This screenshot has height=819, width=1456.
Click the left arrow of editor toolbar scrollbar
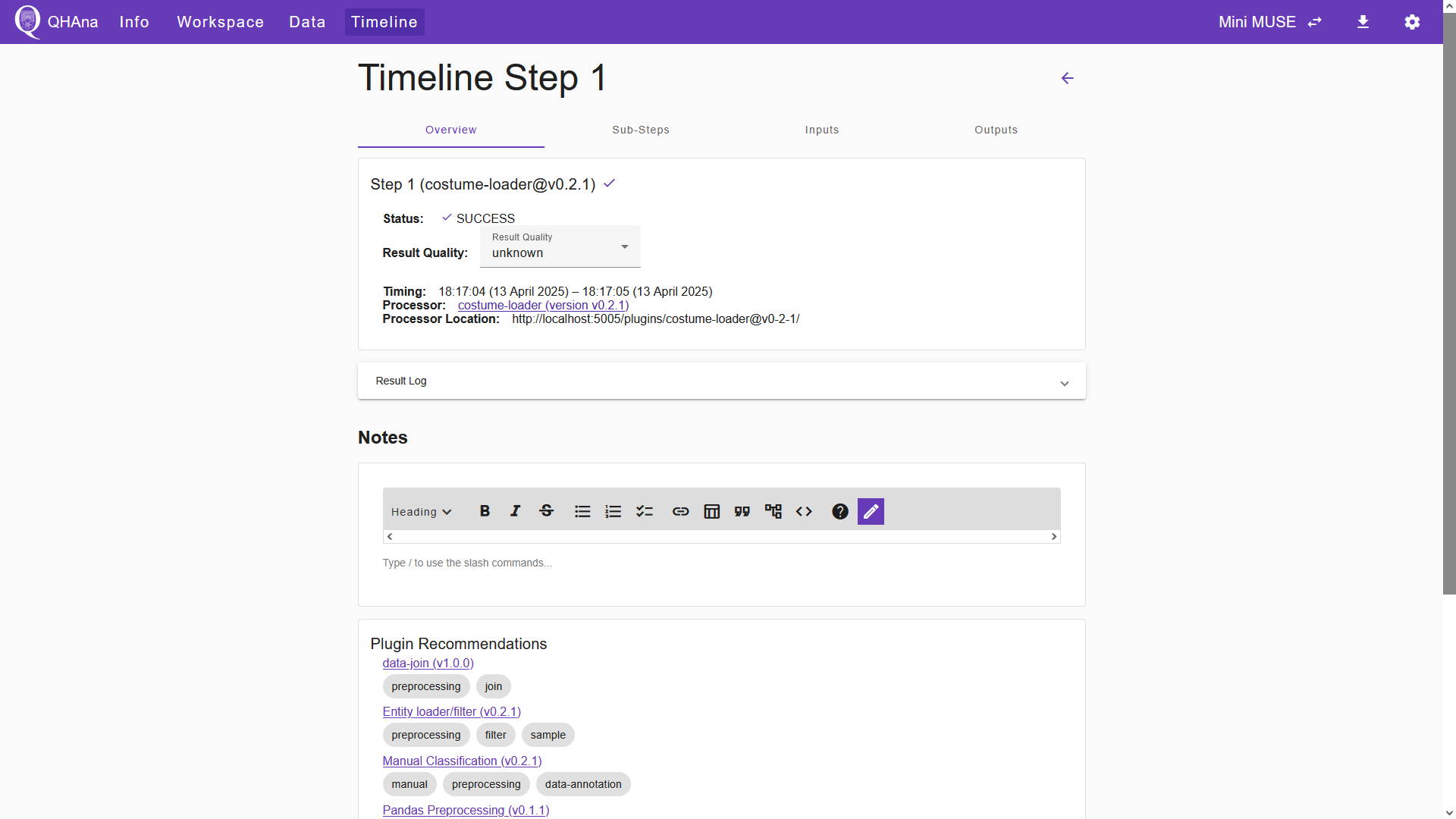(390, 537)
